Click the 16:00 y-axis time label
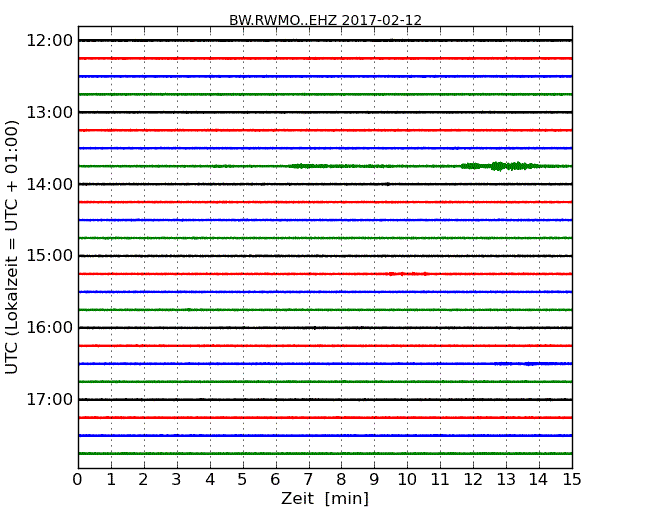This screenshot has height=520, width=650. click(50, 328)
